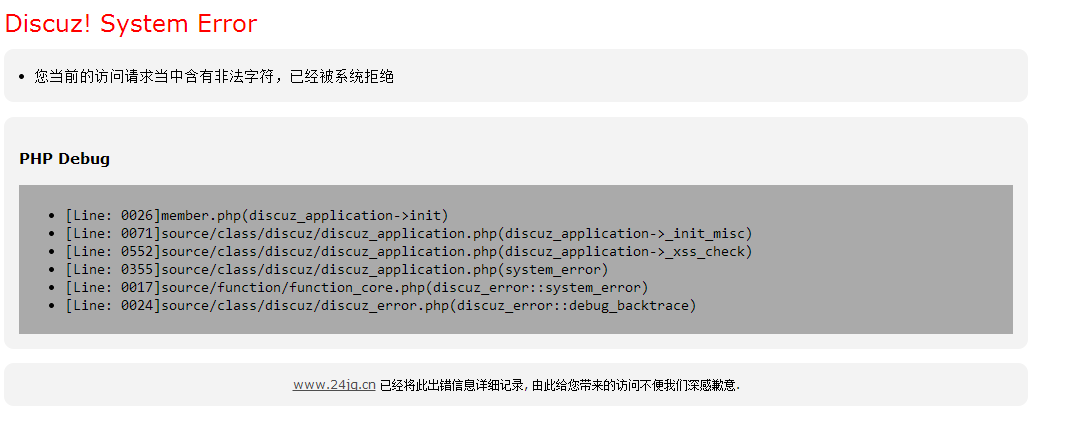This screenshot has width=1067, height=425.
Task: Click the member.php line 0026 entry
Action: pos(257,216)
